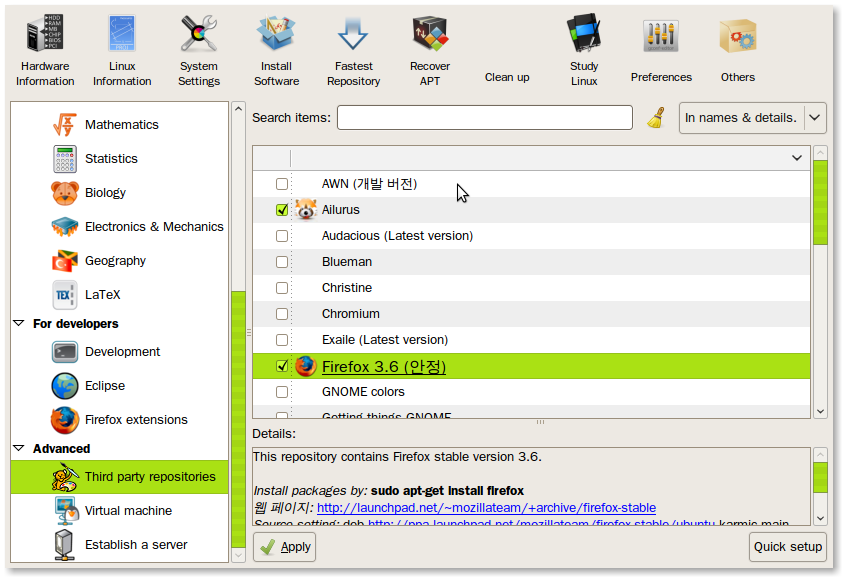Screen dimensions: 842x577
Task: Select the Blueman row text
Action: (347, 262)
